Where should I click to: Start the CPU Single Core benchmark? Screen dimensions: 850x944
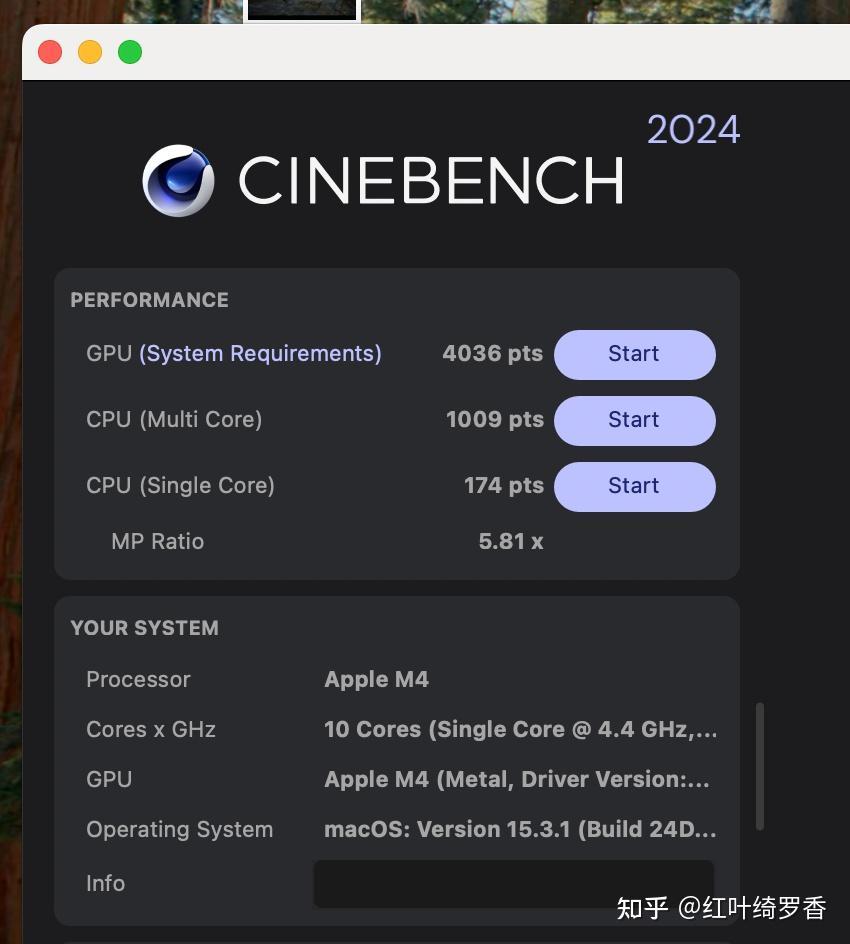(634, 486)
